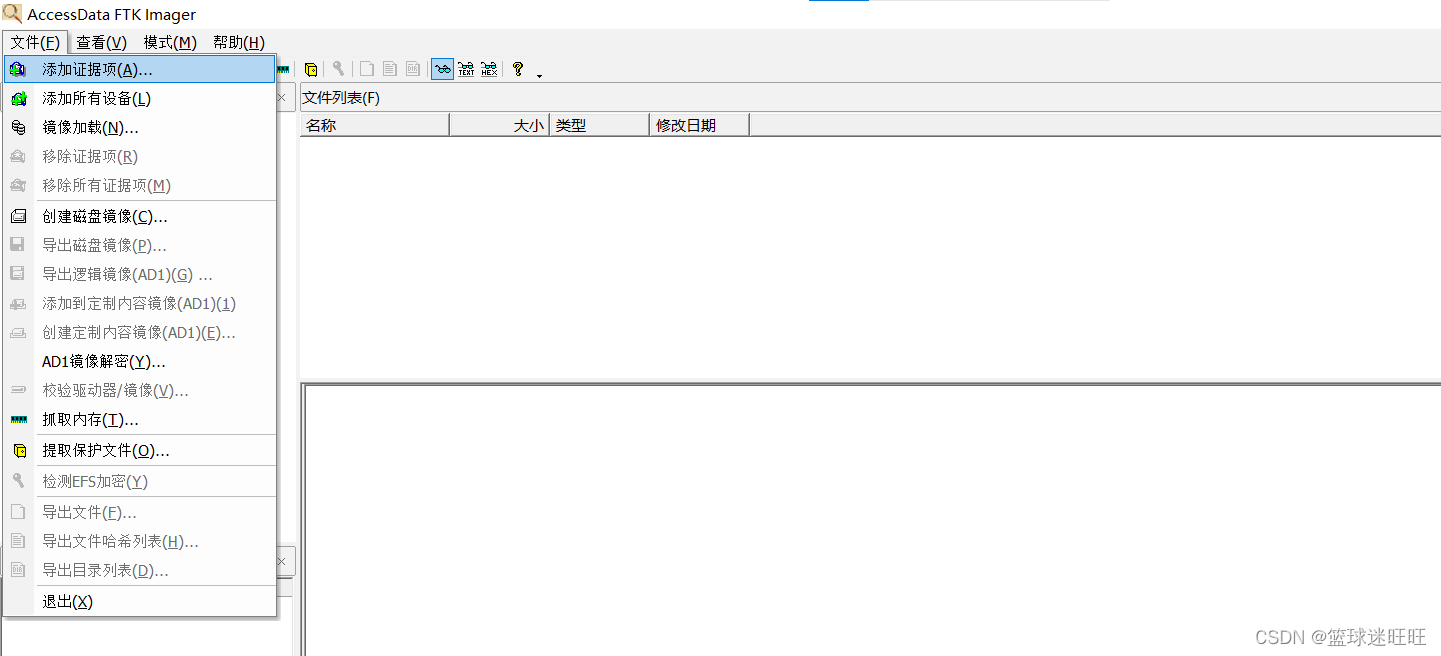Choose 添加证据项(A)... from the file menu
The height and width of the screenshot is (656, 1441).
[x=139, y=69]
